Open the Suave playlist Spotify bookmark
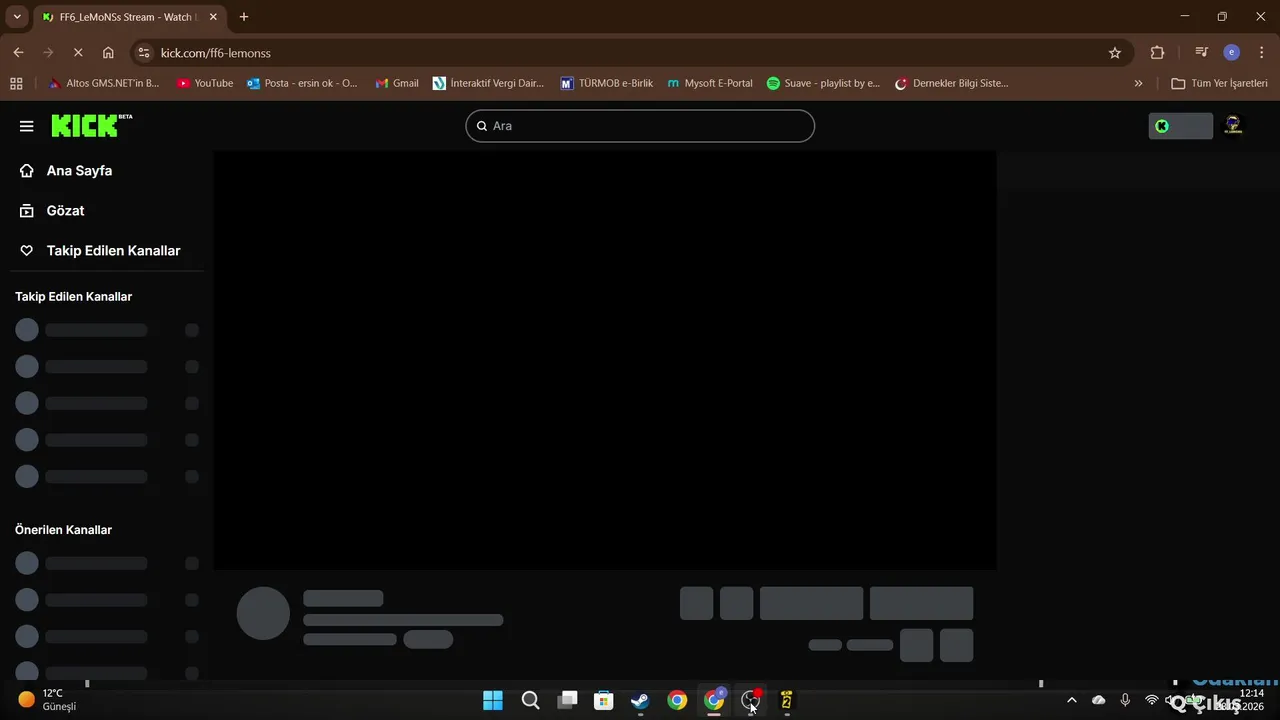 point(823,83)
